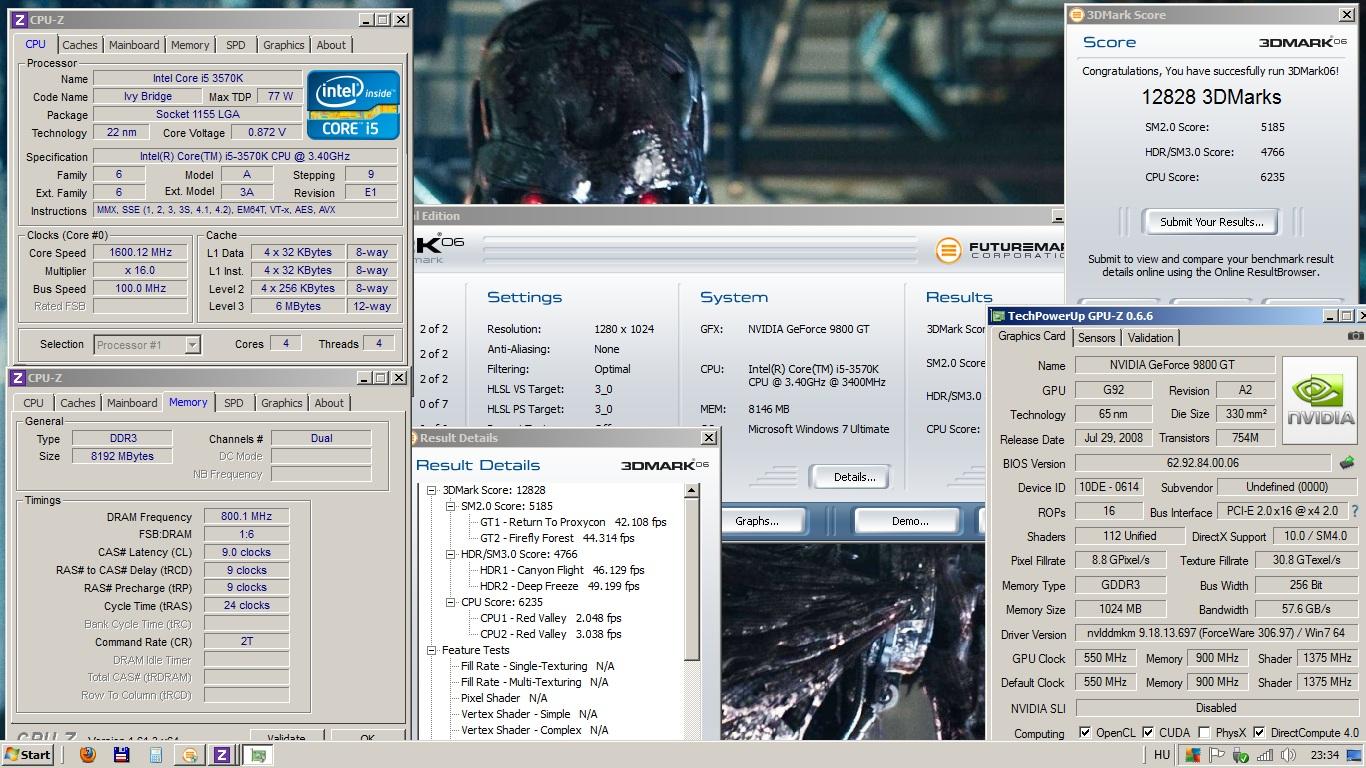Switch to Caches tab in upper CPU-Z

coord(80,45)
